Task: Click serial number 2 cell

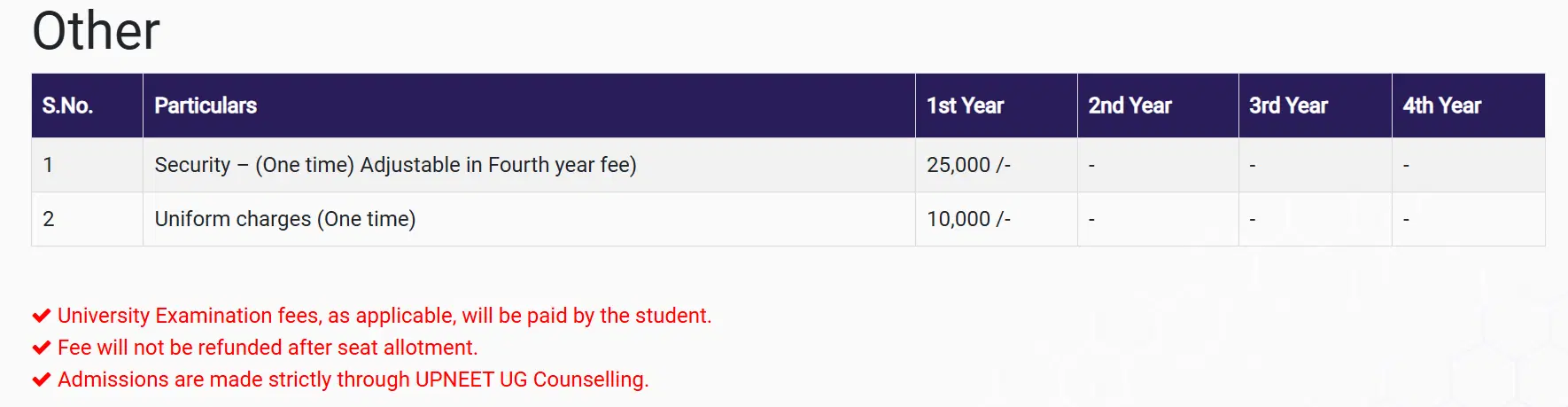Action: click(x=49, y=219)
